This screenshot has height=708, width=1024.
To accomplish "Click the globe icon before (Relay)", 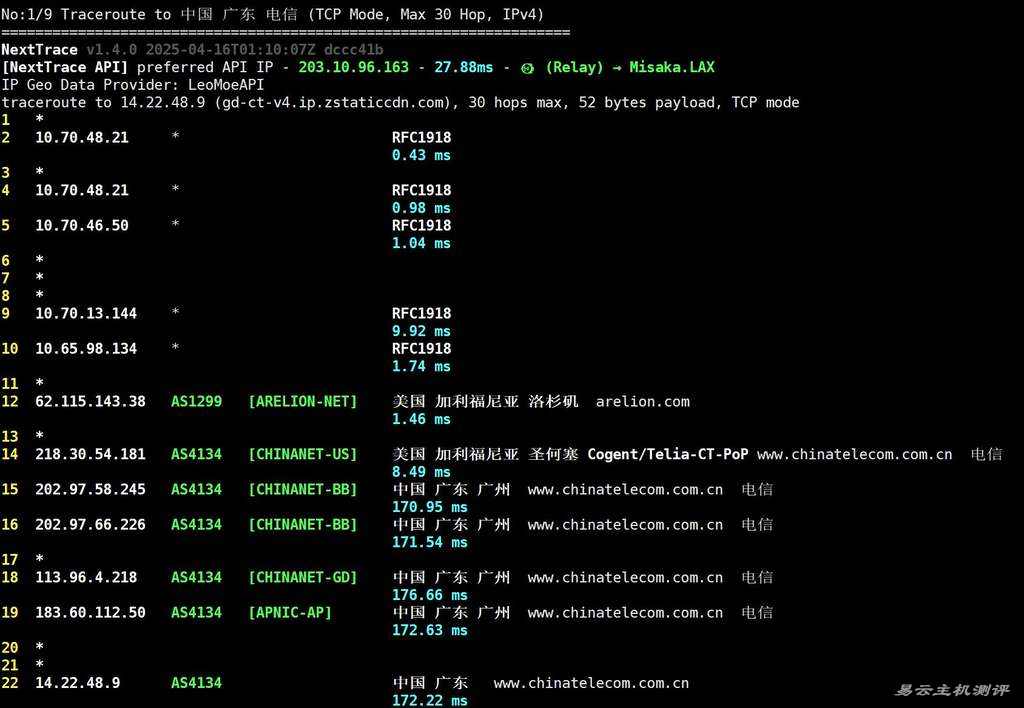I will pos(528,68).
